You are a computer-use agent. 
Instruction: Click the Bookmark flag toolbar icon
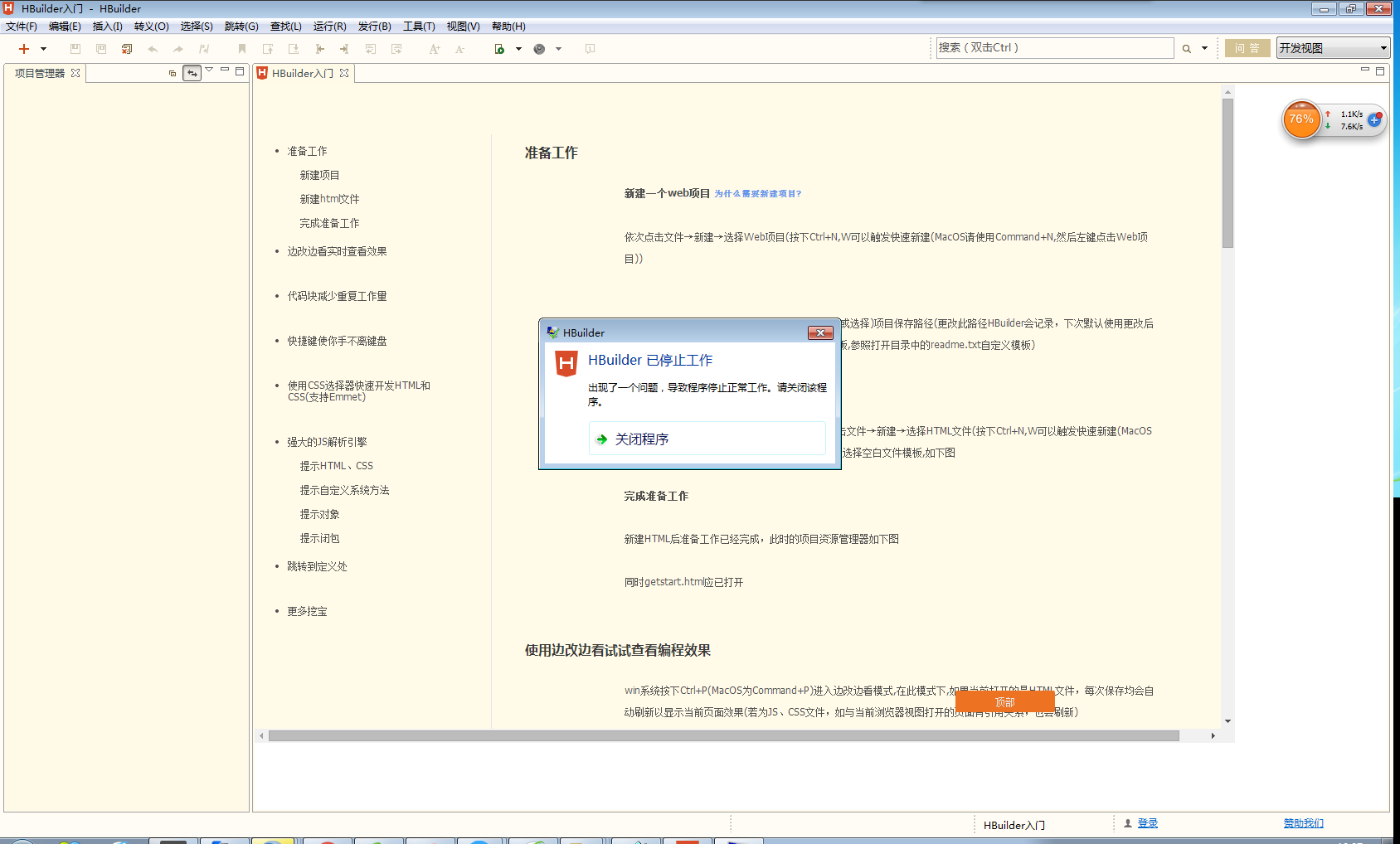pos(242,49)
